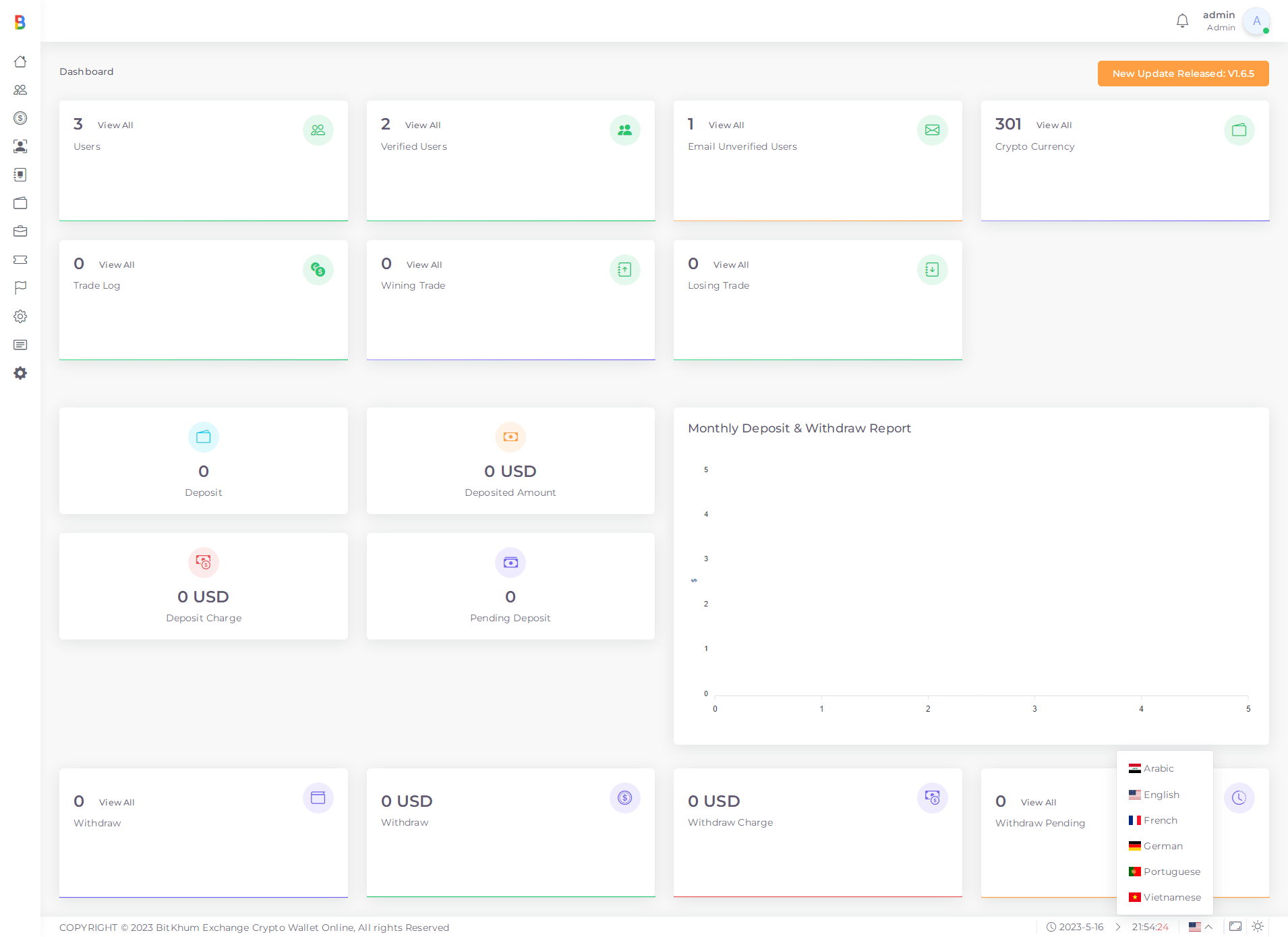
Task: Select Arabic from language list
Action: click(1158, 768)
